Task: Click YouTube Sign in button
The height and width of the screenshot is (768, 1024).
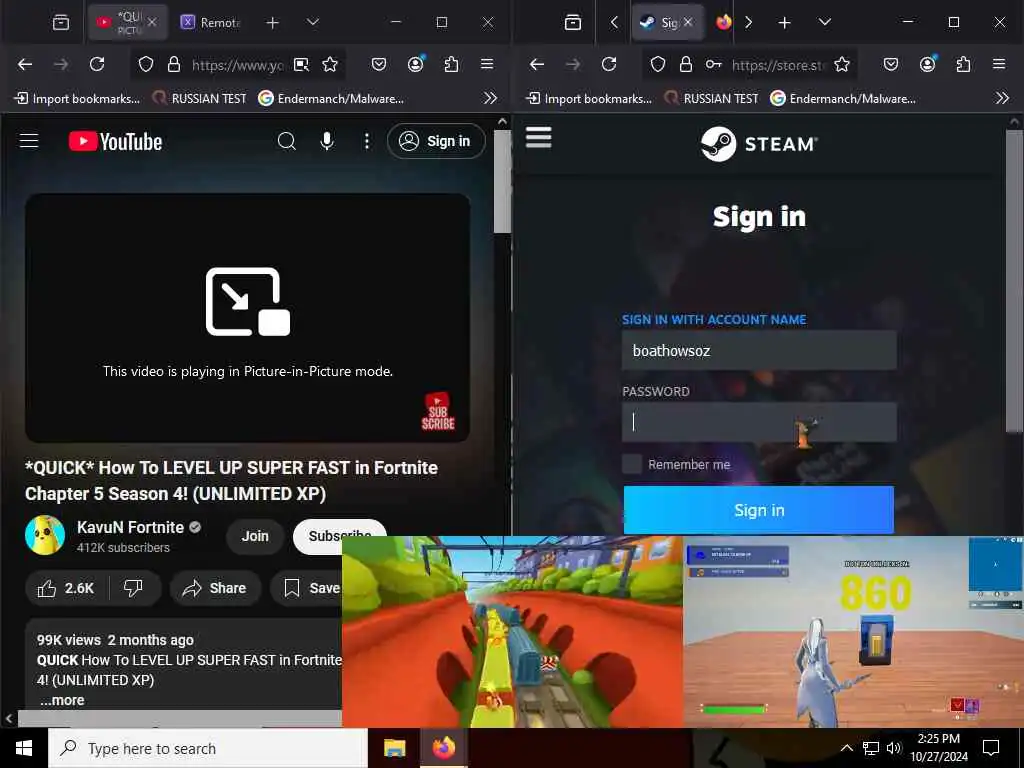Action: tap(436, 141)
